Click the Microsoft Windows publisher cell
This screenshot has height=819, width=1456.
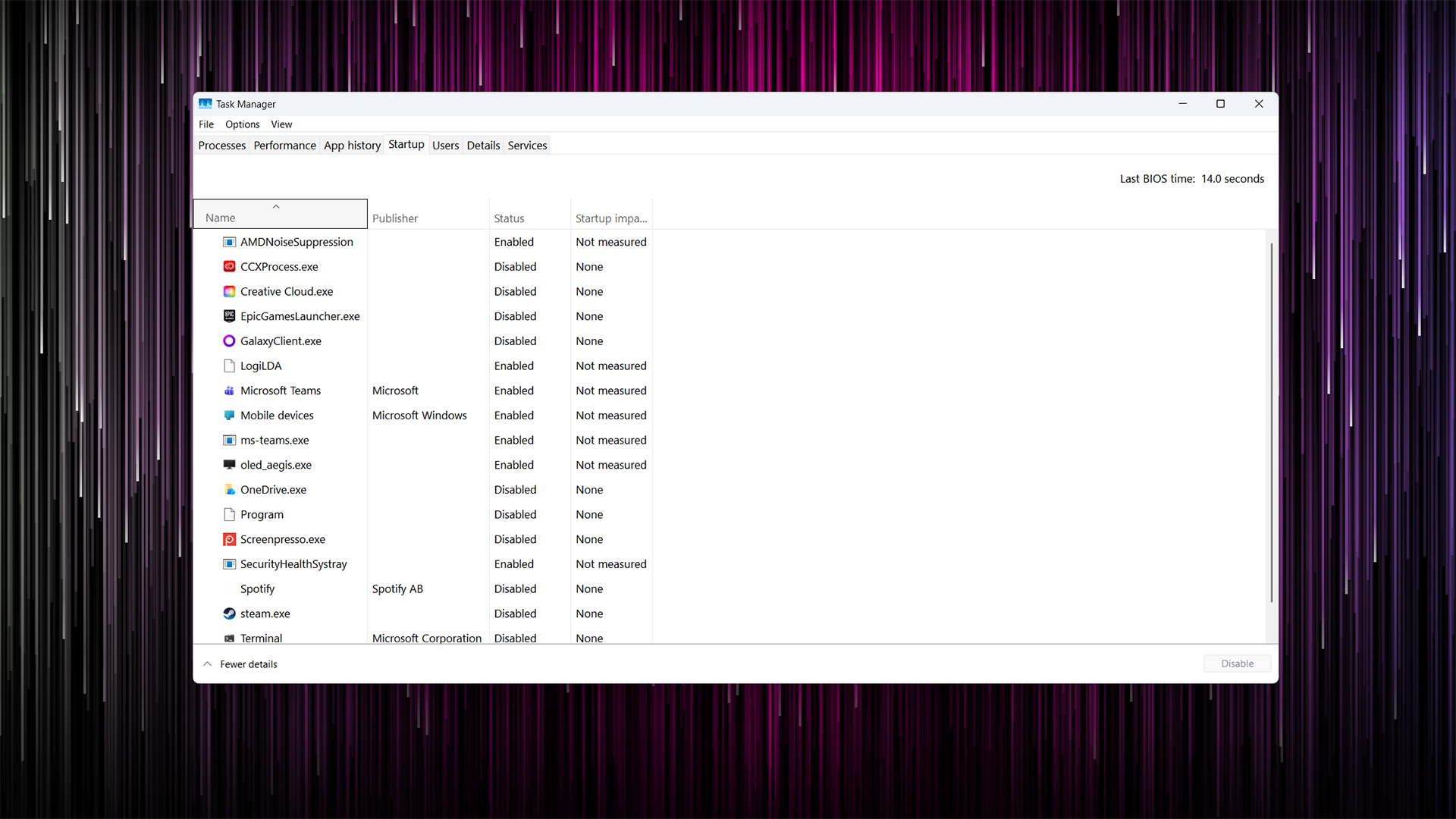pyautogui.click(x=419, y=416)
